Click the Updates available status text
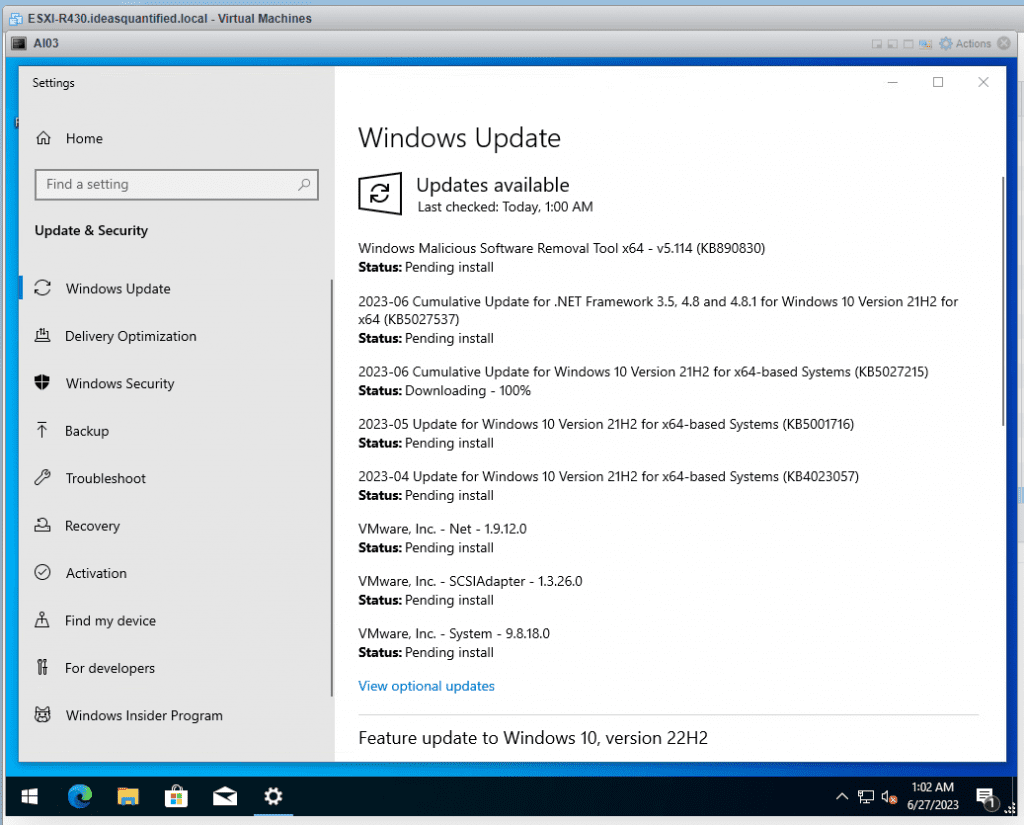 [x=492, y=185]
